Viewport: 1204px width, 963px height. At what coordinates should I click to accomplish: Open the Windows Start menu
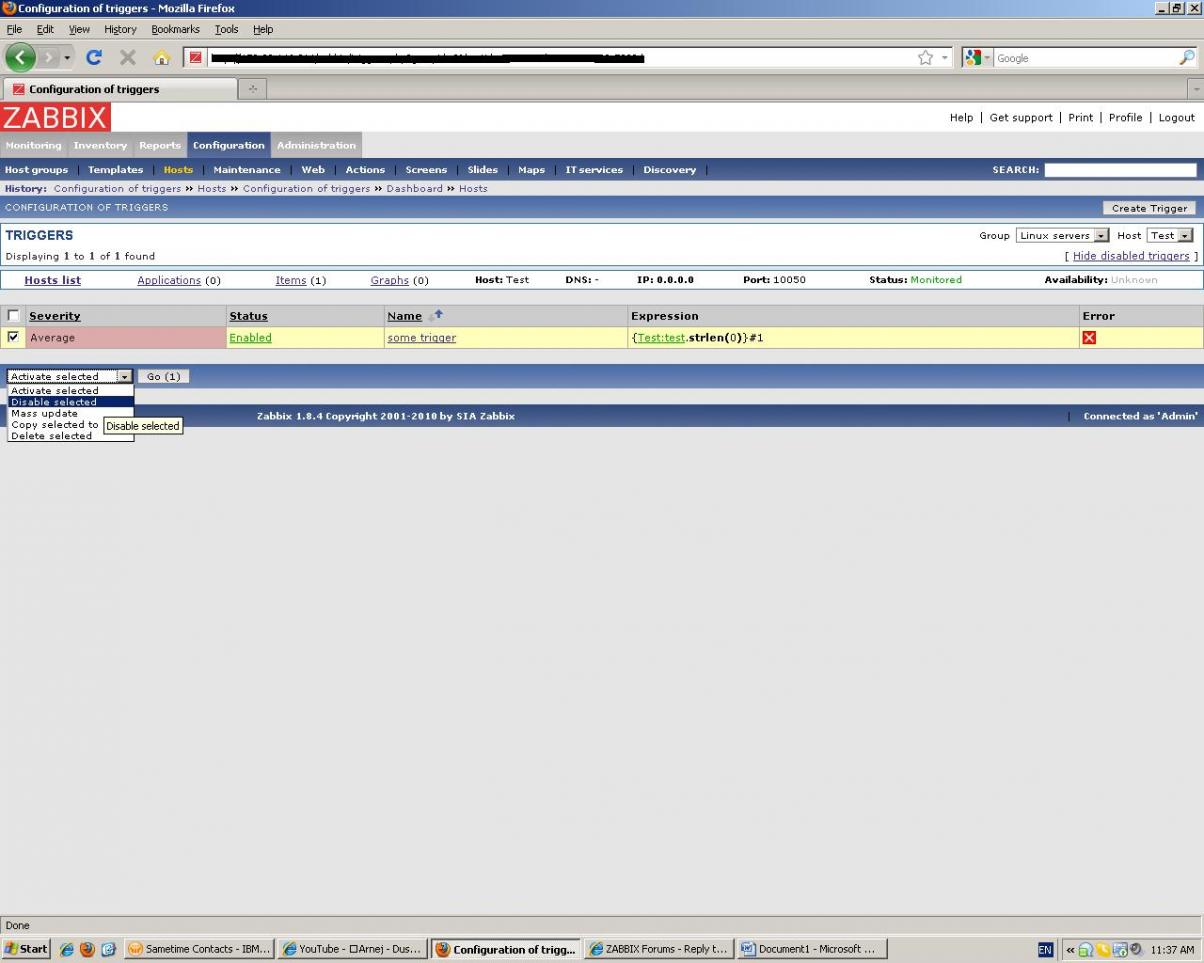pos(27,949)
